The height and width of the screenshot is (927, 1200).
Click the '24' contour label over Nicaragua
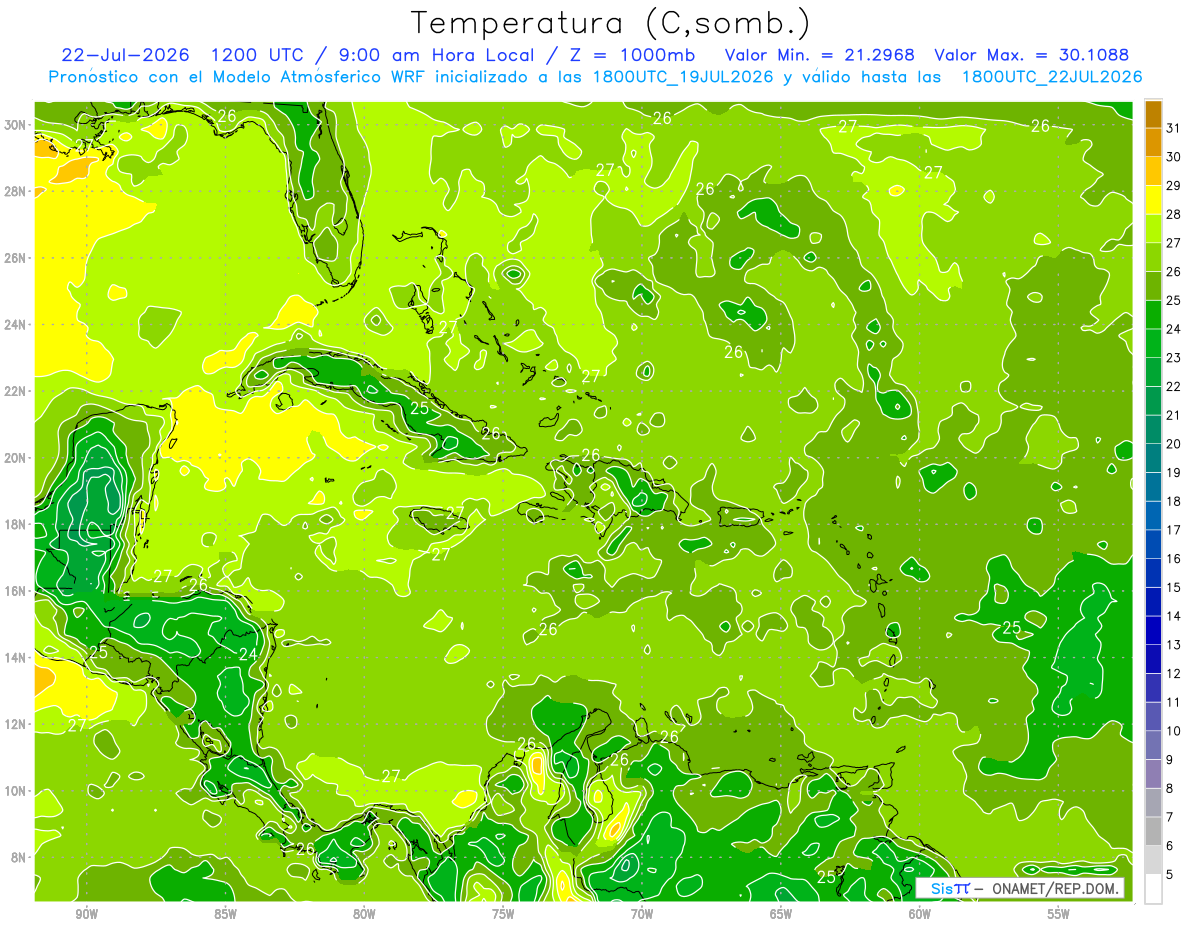pyautogui.click(x=248, y=654)
